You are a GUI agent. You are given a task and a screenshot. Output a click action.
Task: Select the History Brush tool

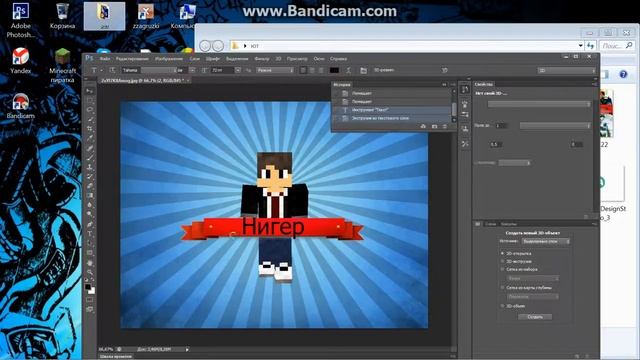89,176
